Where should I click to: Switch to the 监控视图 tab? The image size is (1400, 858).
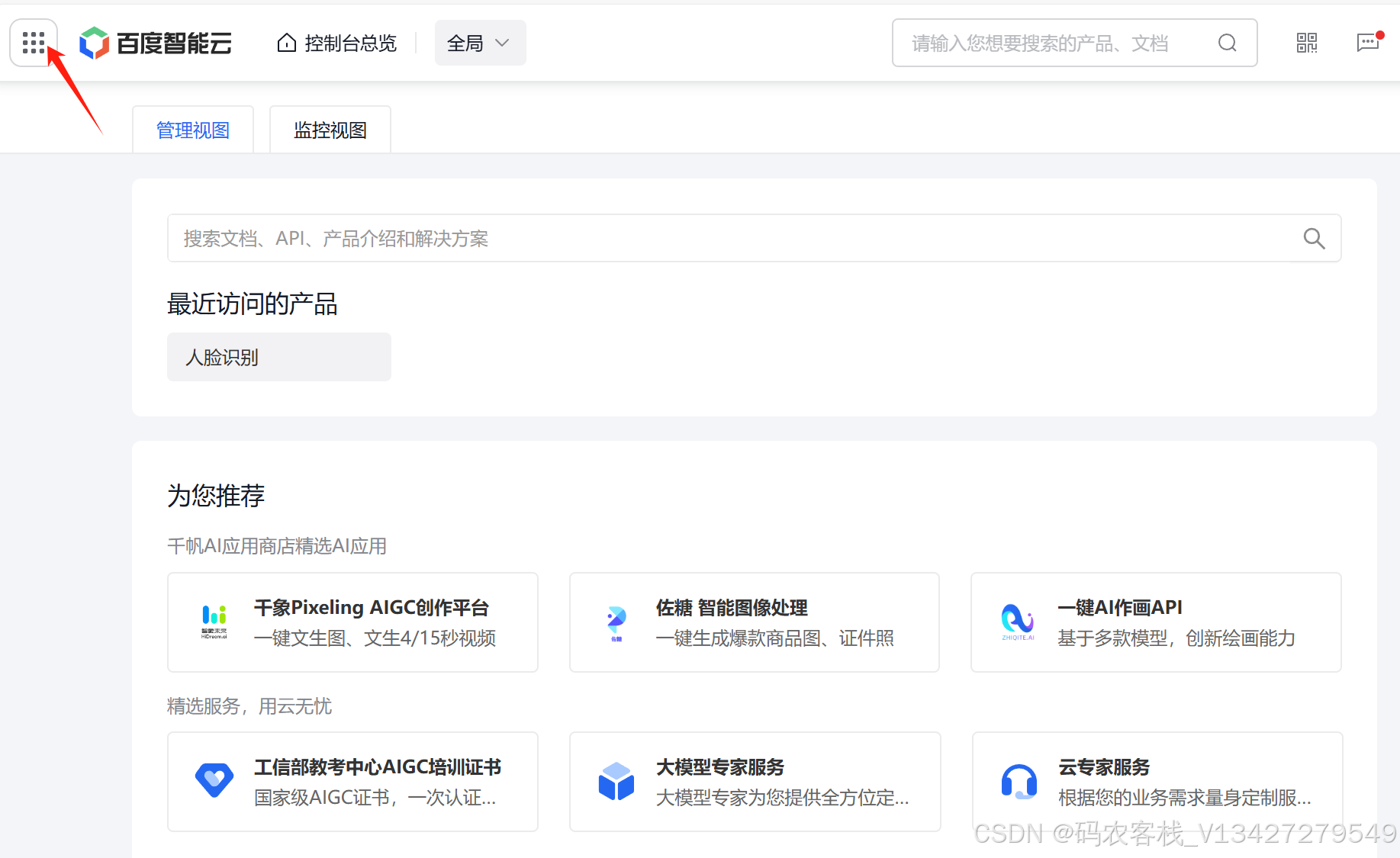click(330, 130)
